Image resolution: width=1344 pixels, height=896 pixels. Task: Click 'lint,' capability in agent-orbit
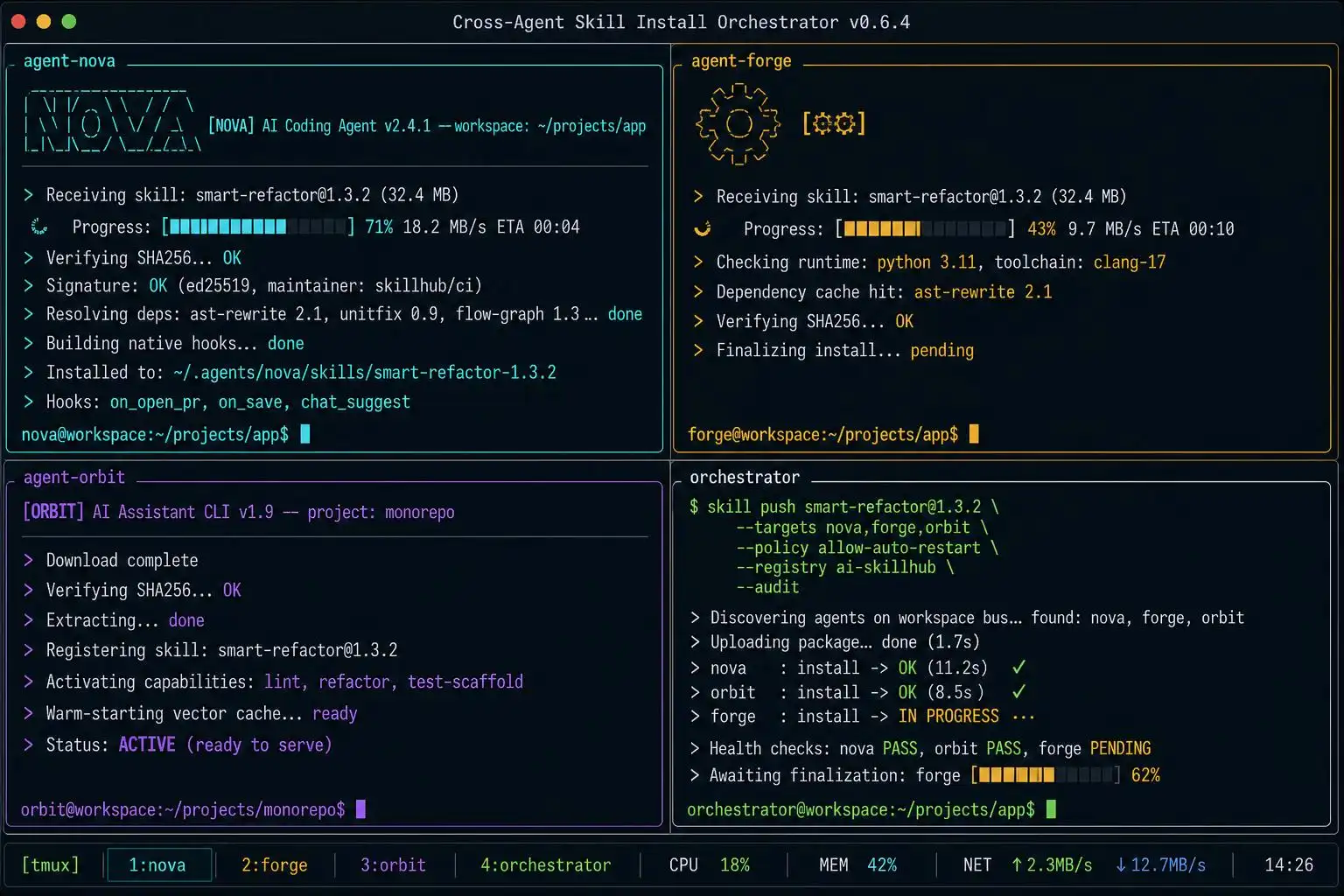point(287,682)
